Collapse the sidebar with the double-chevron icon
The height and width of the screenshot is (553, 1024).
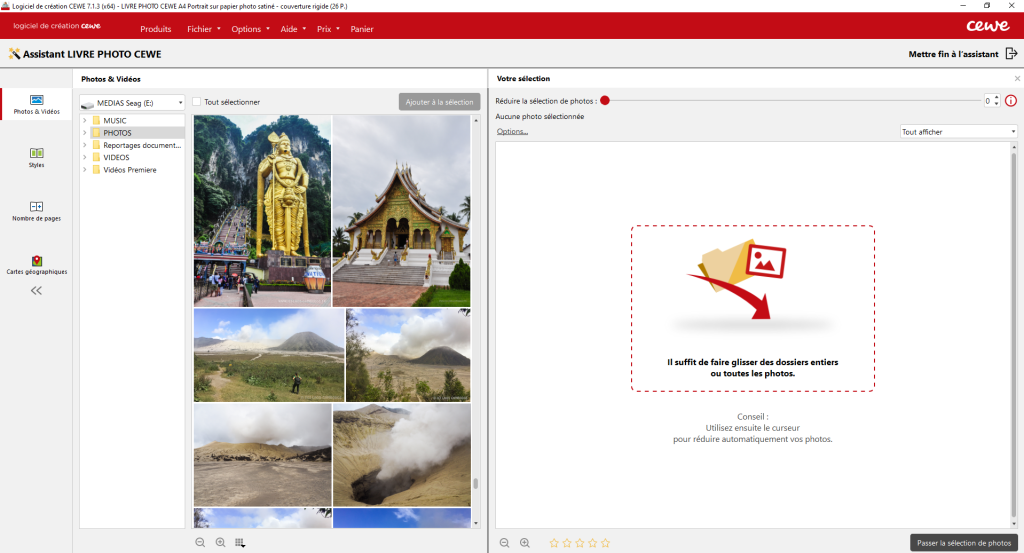tap(36, 291)
